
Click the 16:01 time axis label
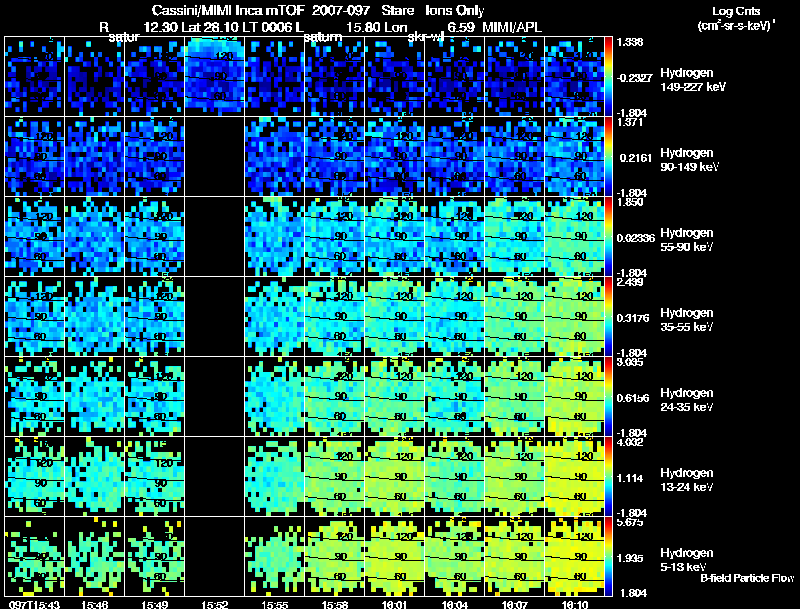point(395,604)
